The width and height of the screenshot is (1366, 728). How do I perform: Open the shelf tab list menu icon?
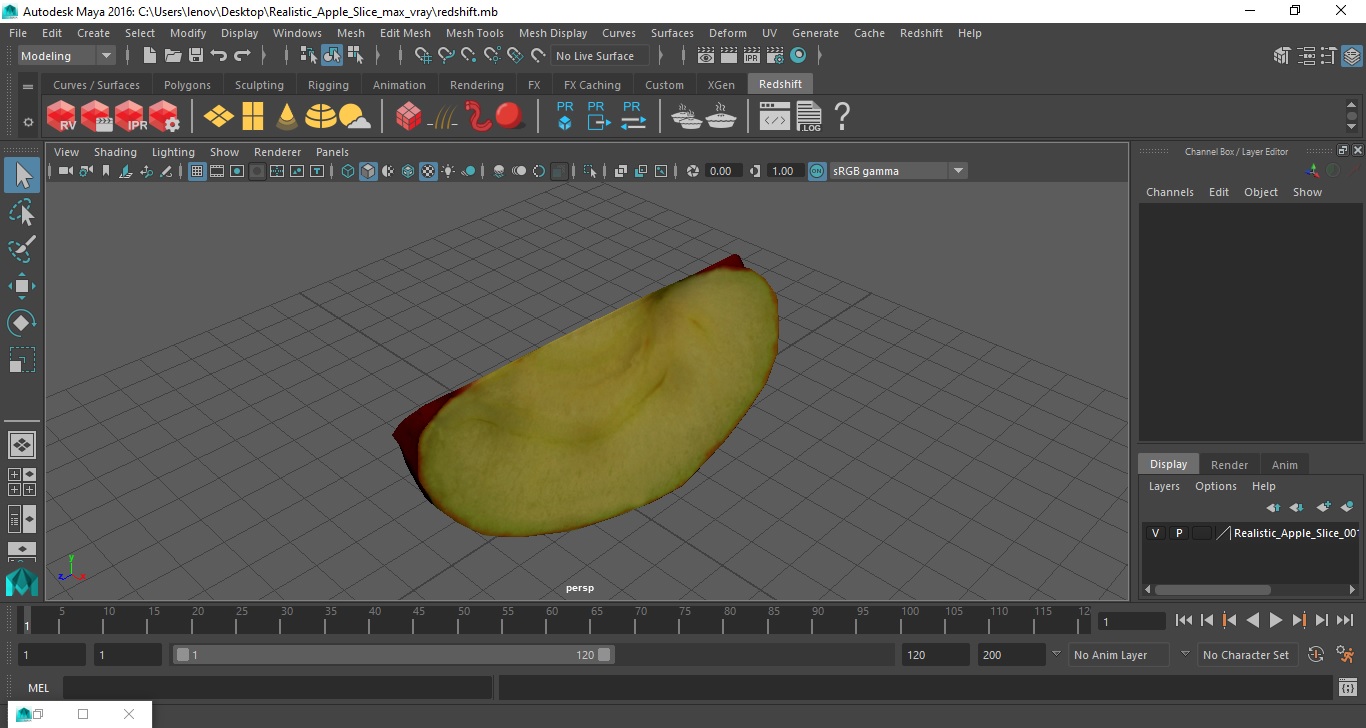28,87
